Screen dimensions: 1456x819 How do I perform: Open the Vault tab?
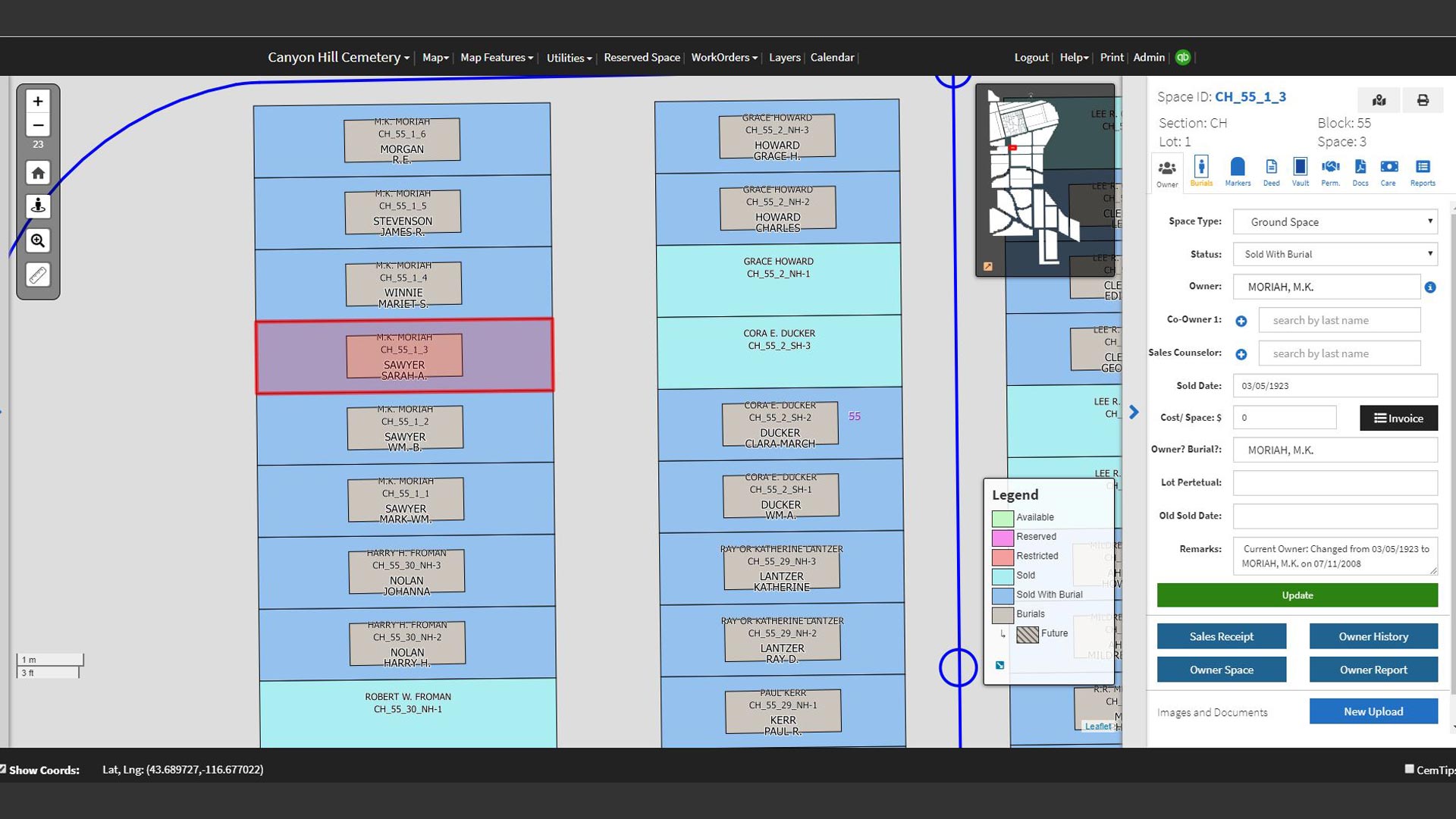coord(1301,171)
